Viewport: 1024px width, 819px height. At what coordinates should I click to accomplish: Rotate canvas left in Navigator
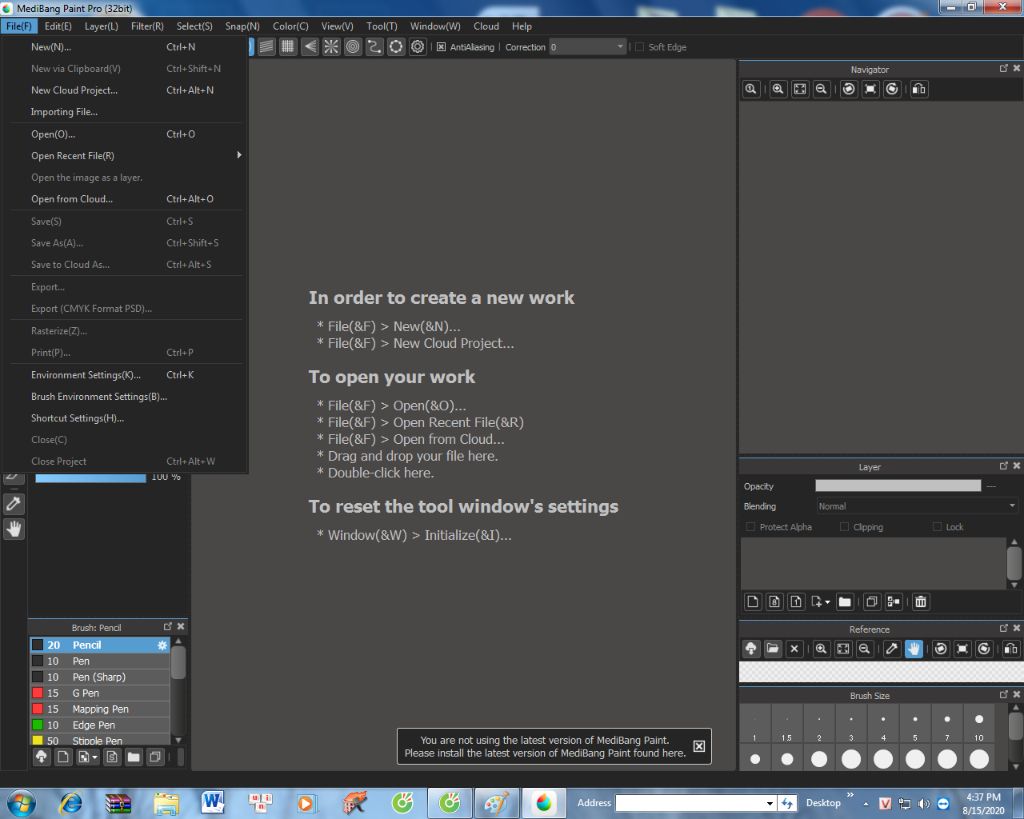(848, 89)
